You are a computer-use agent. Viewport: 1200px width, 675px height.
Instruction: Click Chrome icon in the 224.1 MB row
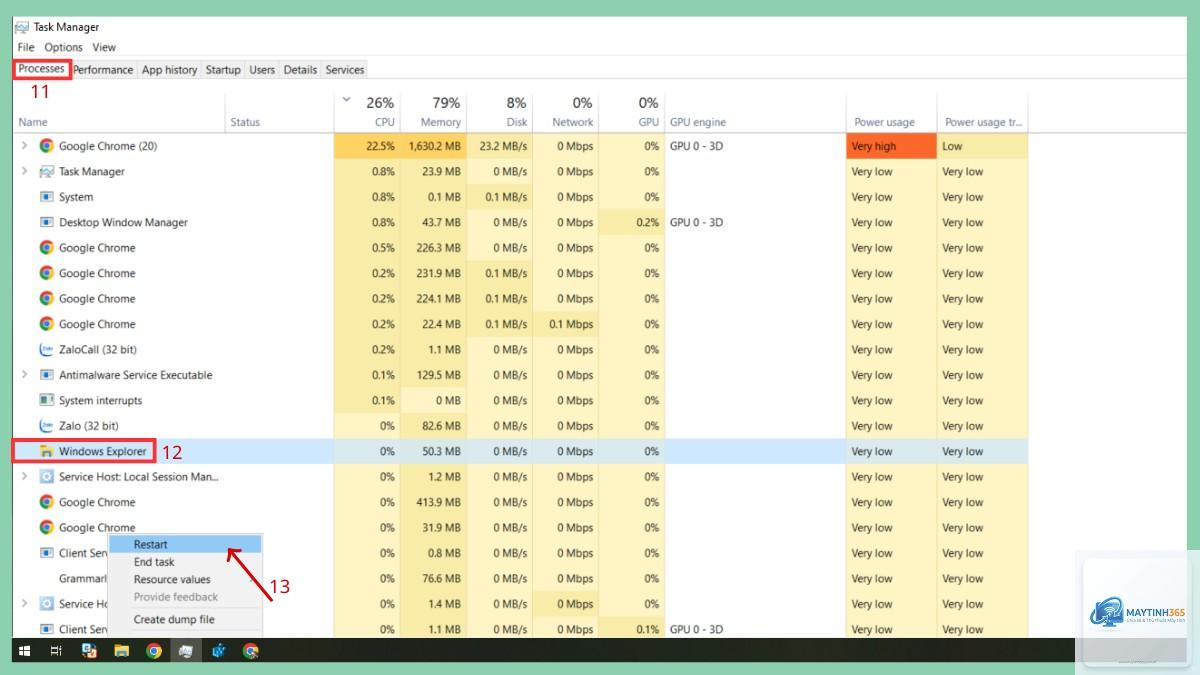click(46, 298)
